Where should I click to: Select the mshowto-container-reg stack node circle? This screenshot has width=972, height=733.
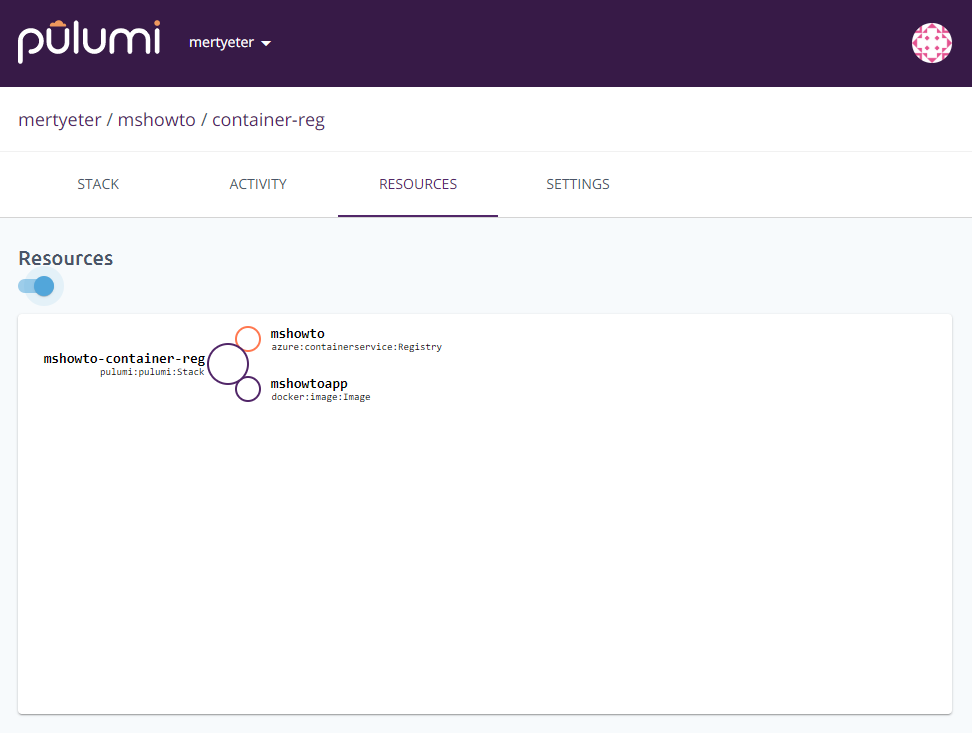[228, 364]
